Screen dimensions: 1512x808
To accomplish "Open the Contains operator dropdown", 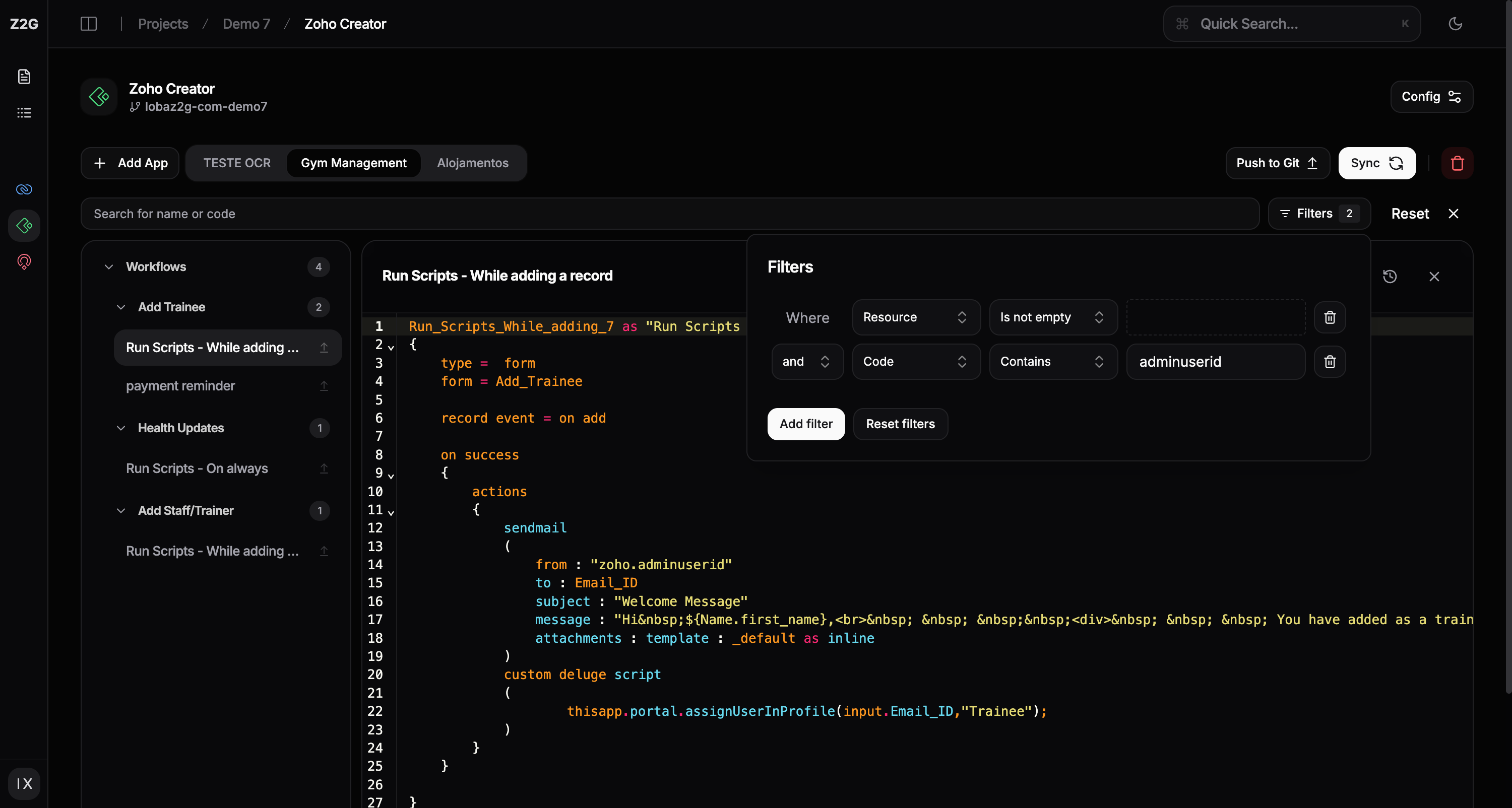I will [1053, 362].
